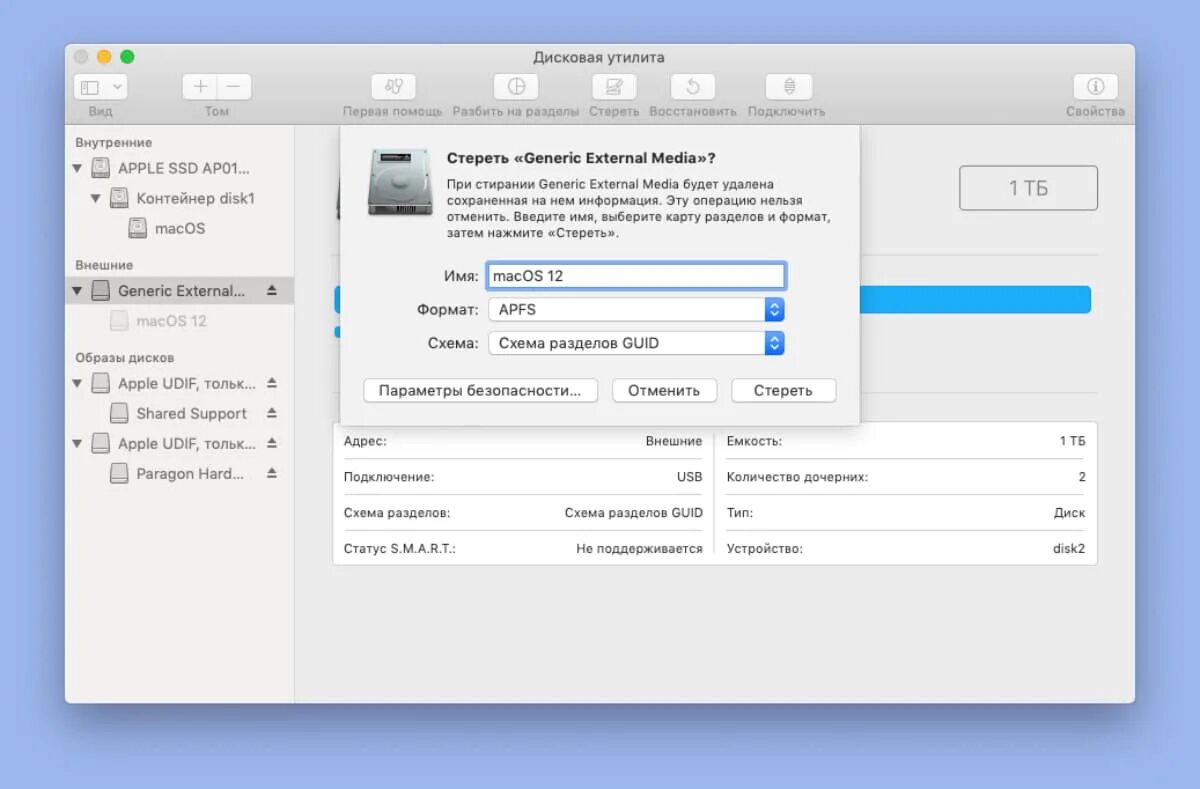Open the Формат APFS dropdown
The image size is (1200, 789).
coord(636,310)
